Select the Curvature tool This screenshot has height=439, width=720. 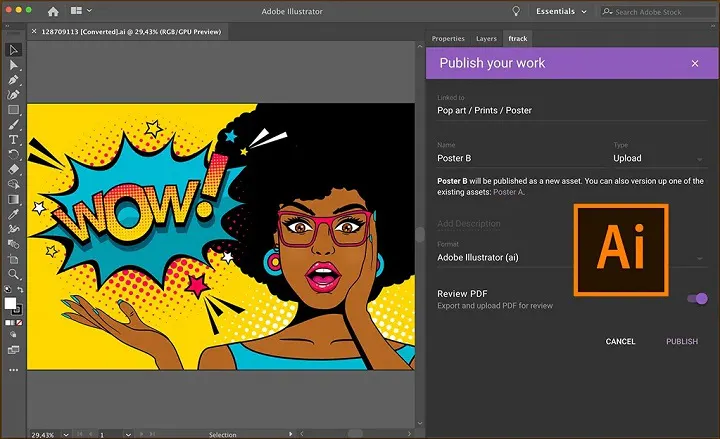[x=13, y=95]
